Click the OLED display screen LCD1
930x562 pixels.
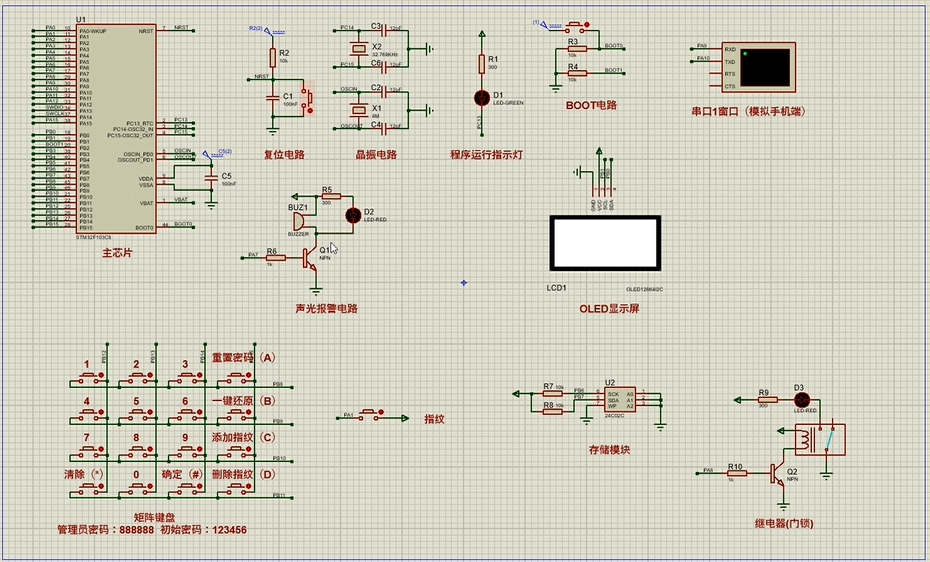tap(605, 243)
